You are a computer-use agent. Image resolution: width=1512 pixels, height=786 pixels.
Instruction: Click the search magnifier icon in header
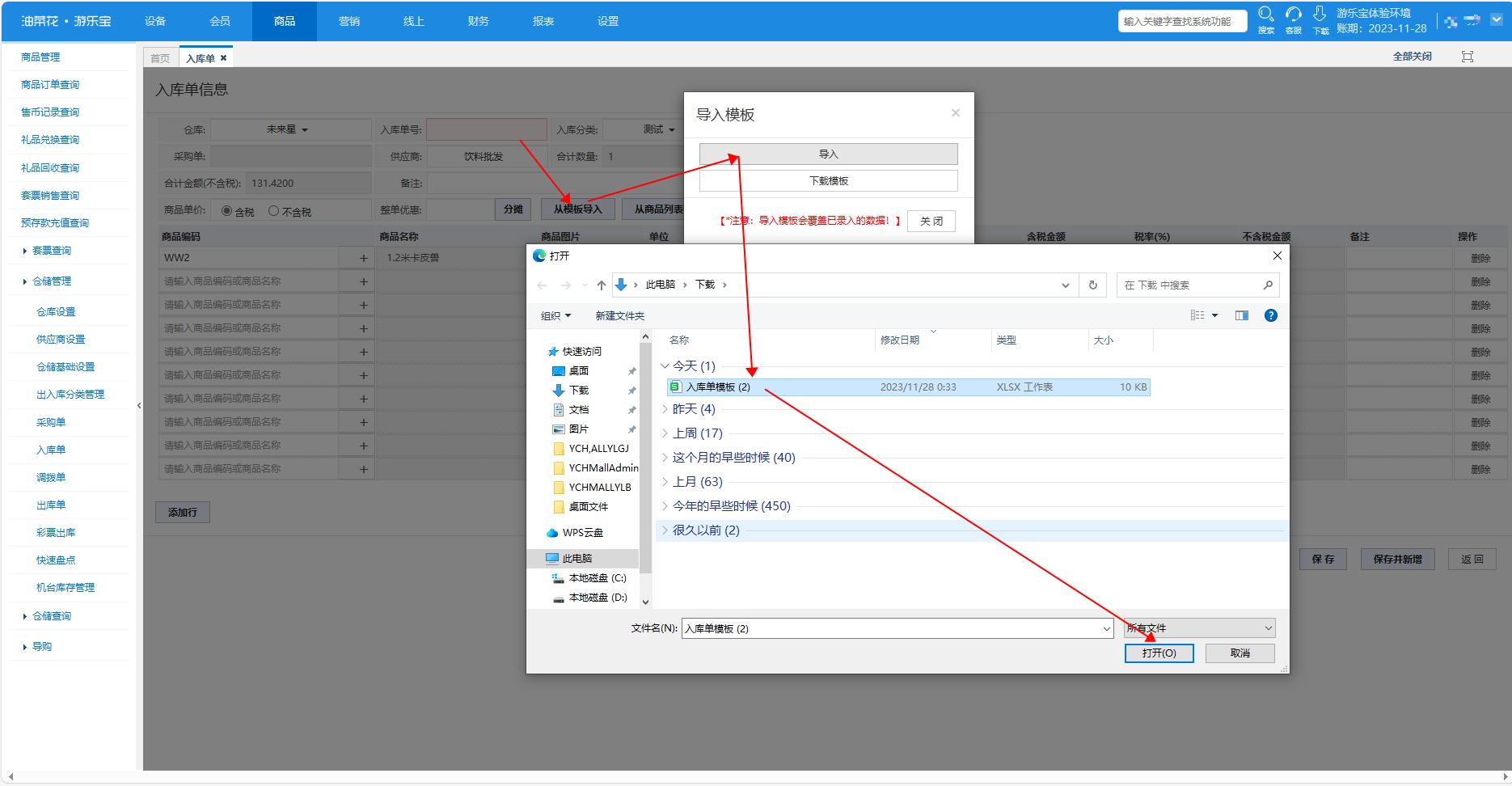(1266, 15)
